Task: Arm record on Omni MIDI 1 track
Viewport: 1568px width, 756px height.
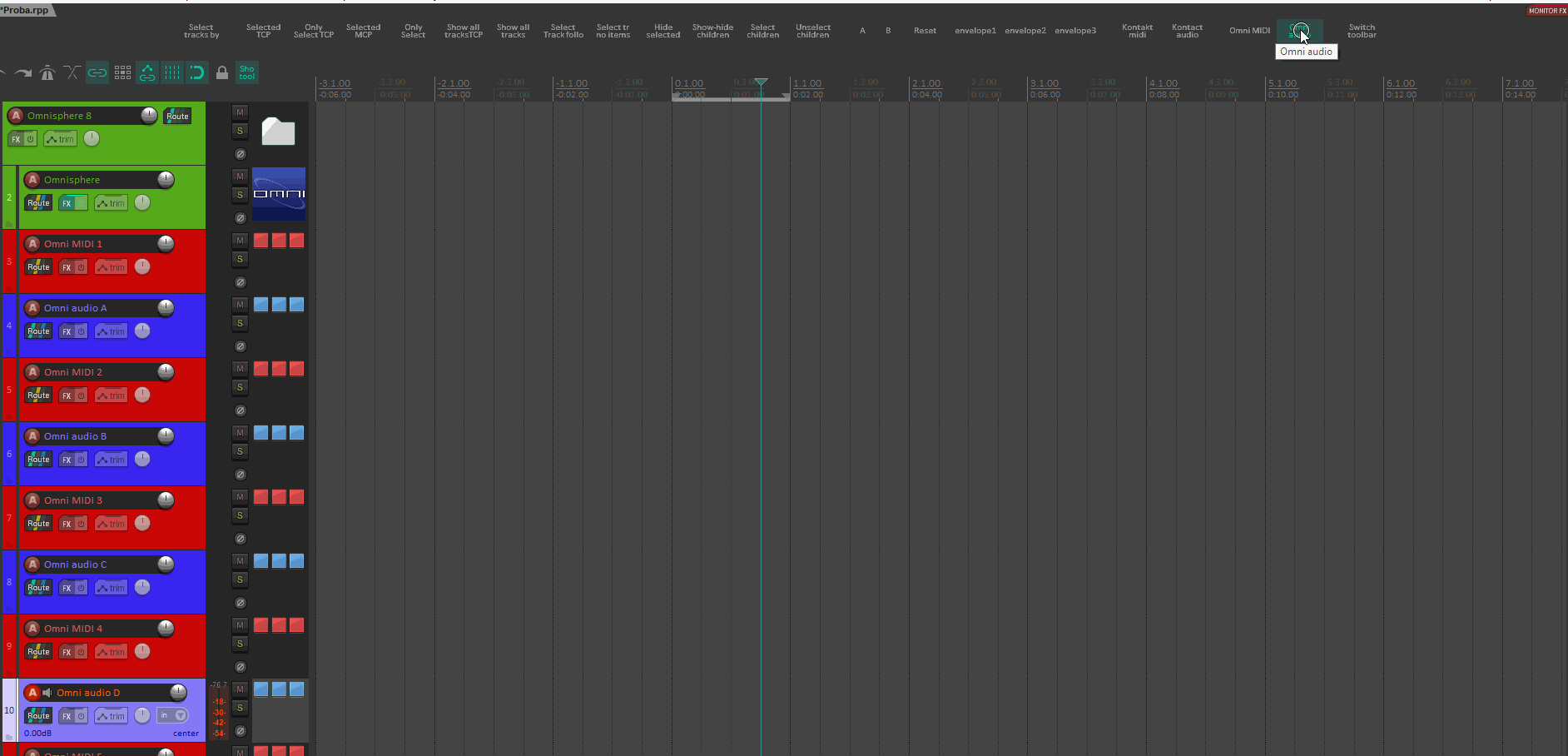Action: click(x=32, y=244)
